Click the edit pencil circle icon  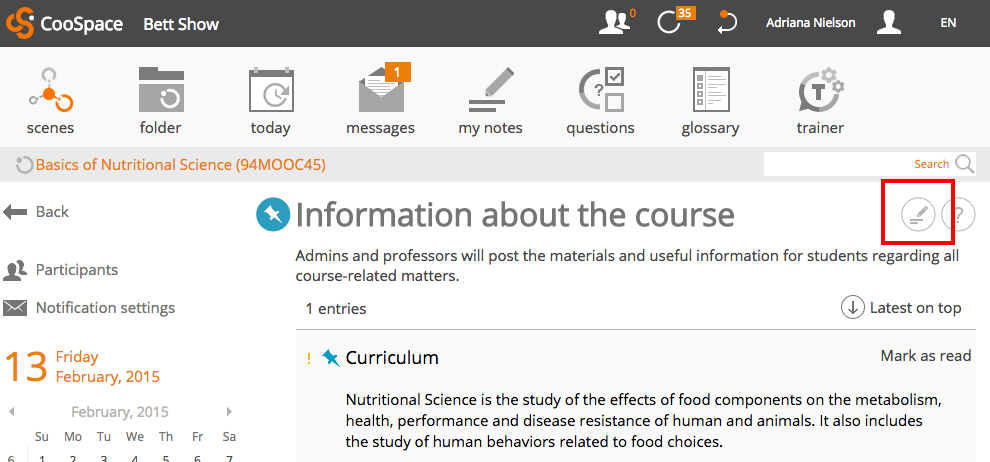click(917, 215)
